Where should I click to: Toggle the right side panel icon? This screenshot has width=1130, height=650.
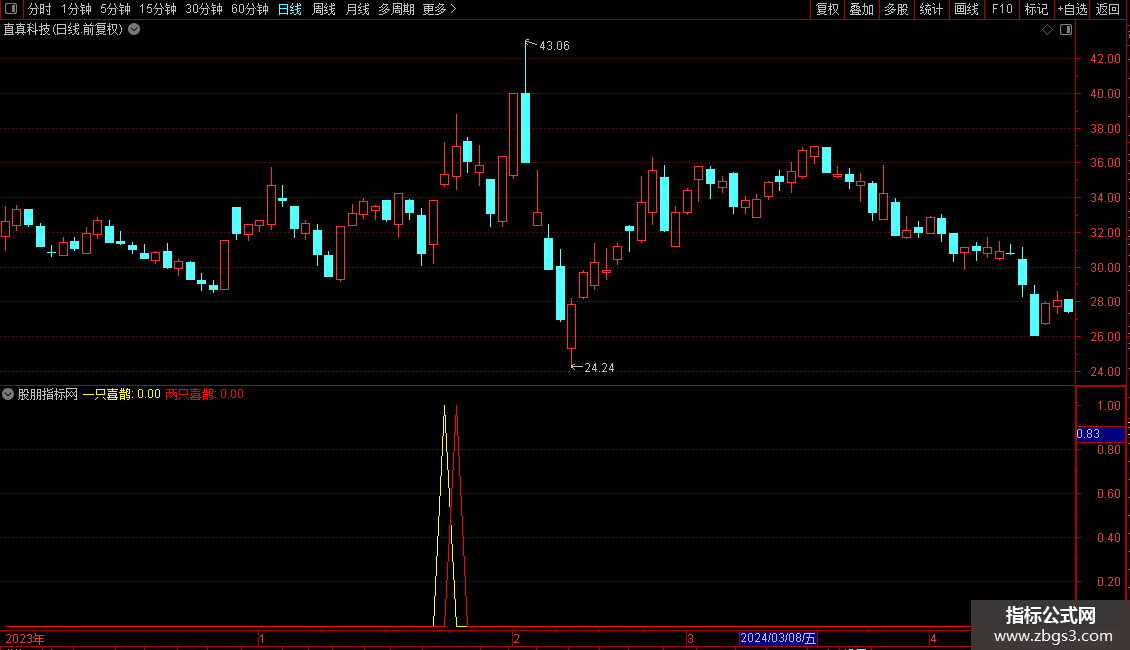pyautogui.click(x=1066, y=30)
